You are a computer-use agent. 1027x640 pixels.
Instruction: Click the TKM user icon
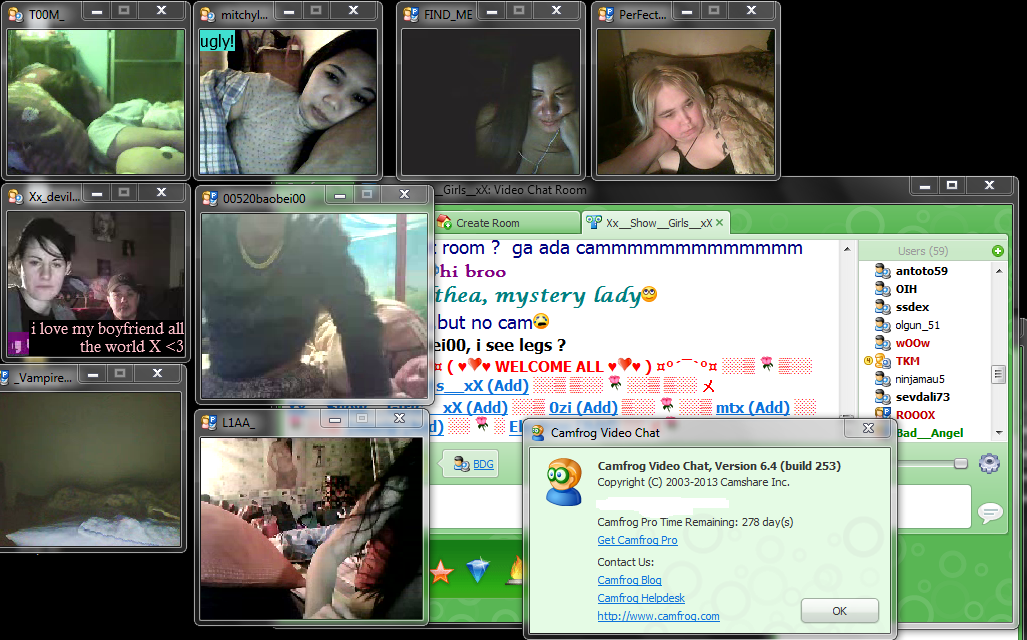click(x=883, y=361)
